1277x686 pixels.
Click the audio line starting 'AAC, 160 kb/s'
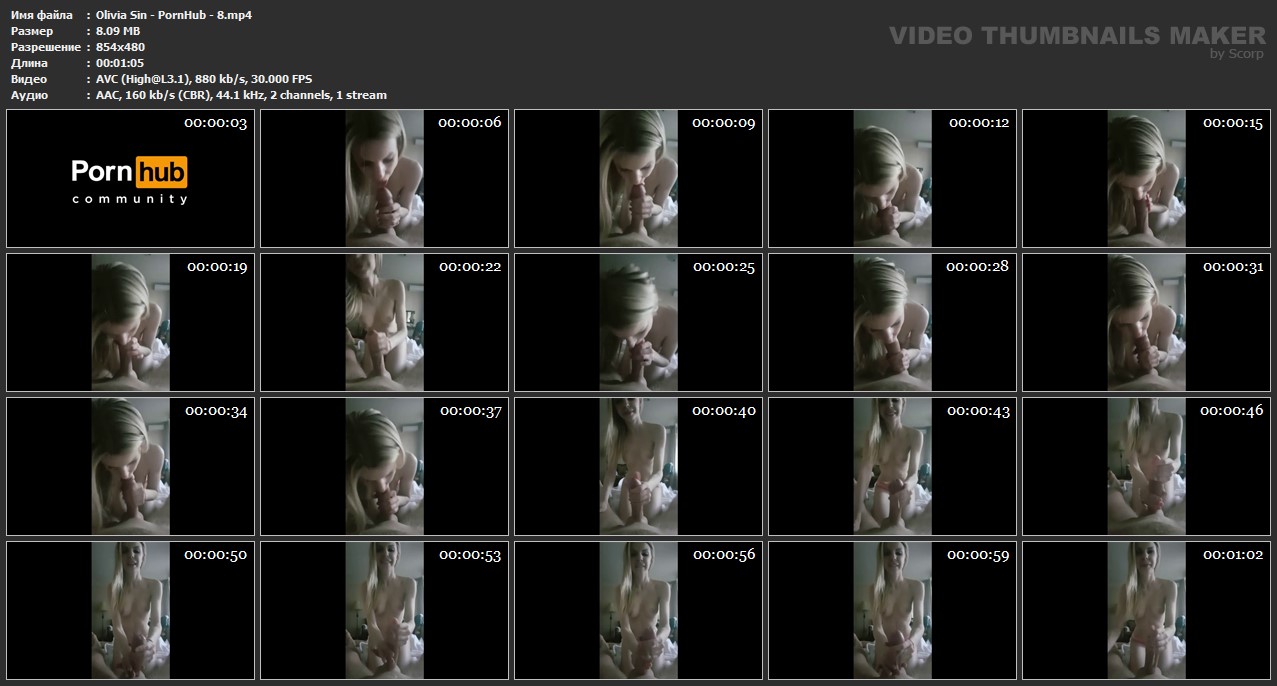pyautogui.click(x=241, y=95)
